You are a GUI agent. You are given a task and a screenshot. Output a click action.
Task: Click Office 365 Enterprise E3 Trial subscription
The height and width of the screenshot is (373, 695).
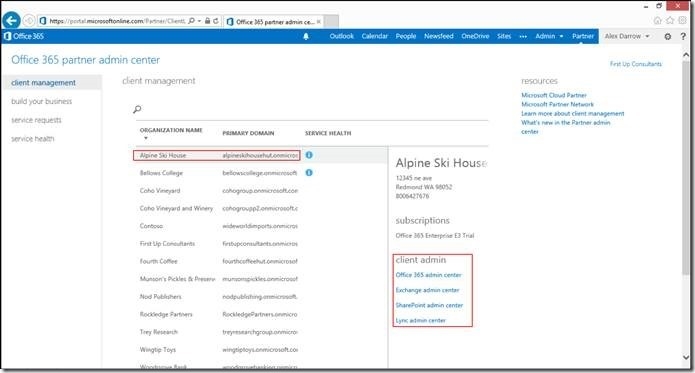[x=435, y=236]
